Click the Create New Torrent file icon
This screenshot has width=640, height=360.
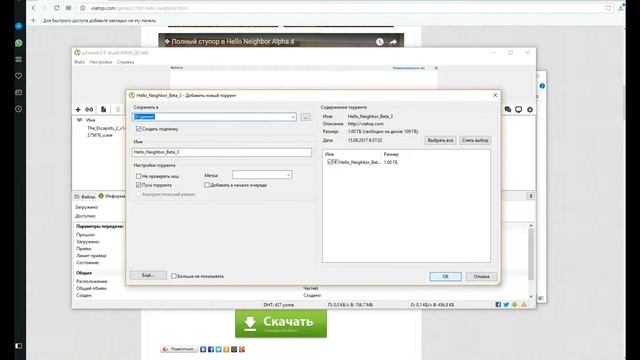click(103, 109)
